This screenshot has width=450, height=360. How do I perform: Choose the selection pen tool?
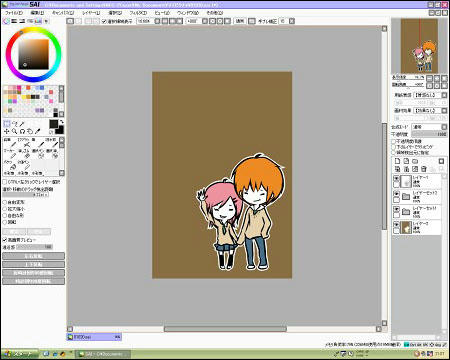pos(39,154)
